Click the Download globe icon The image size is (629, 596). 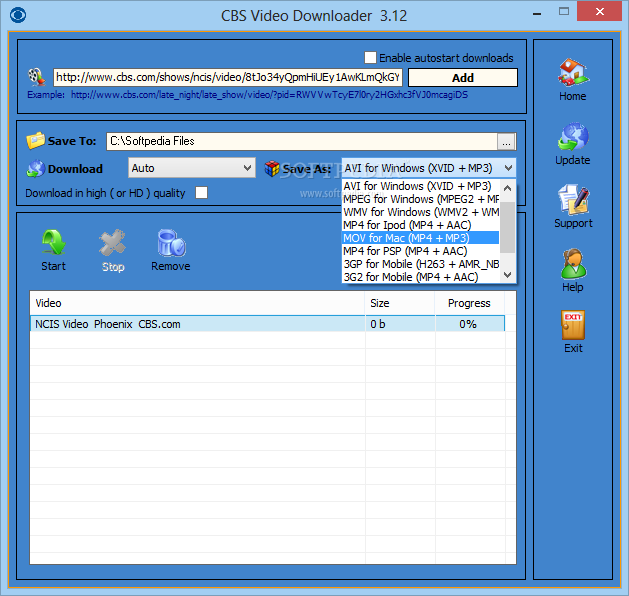pyautogui.click(x=35, y=168)
